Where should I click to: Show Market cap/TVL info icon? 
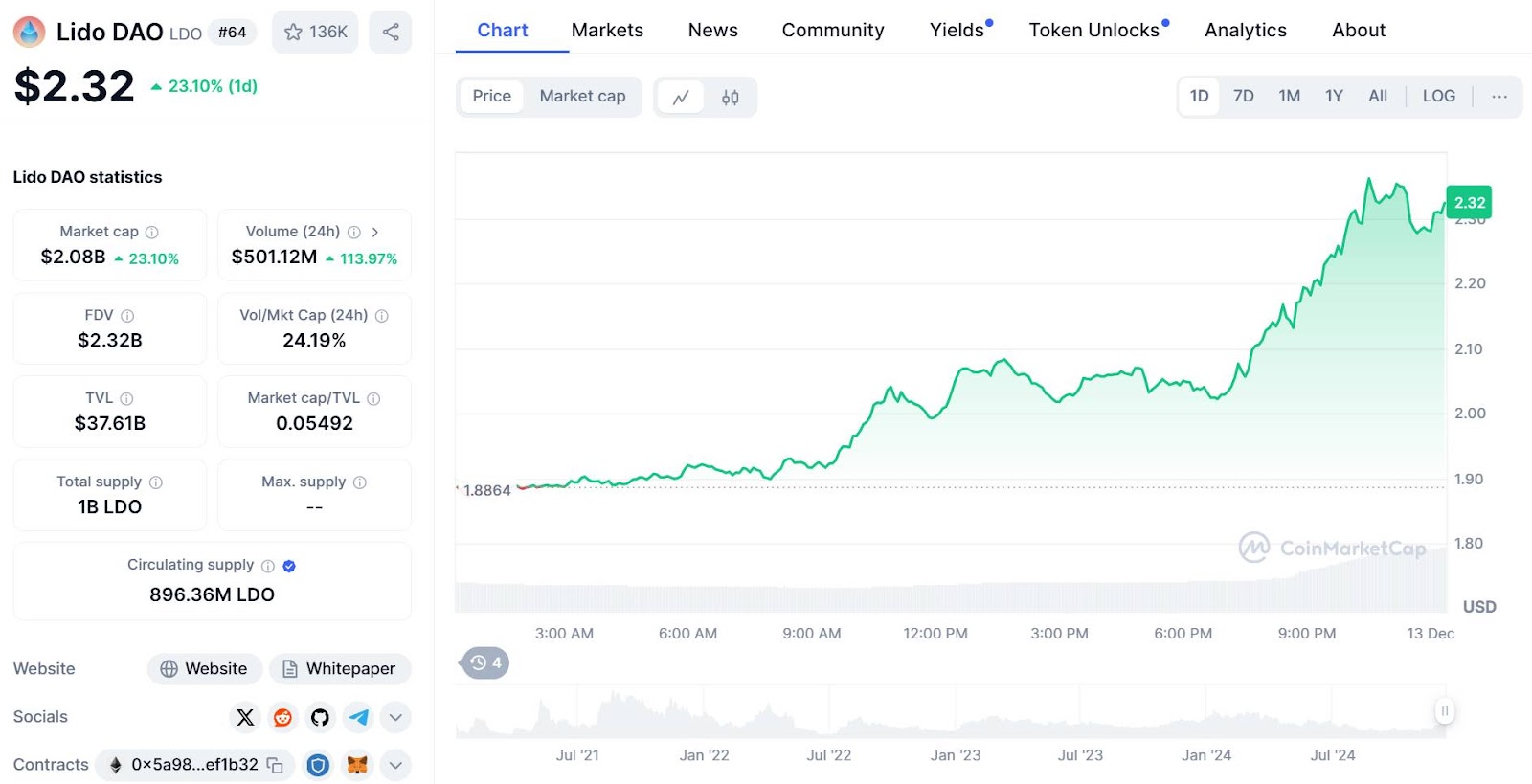pyautogui.click(x=373, y=398)
